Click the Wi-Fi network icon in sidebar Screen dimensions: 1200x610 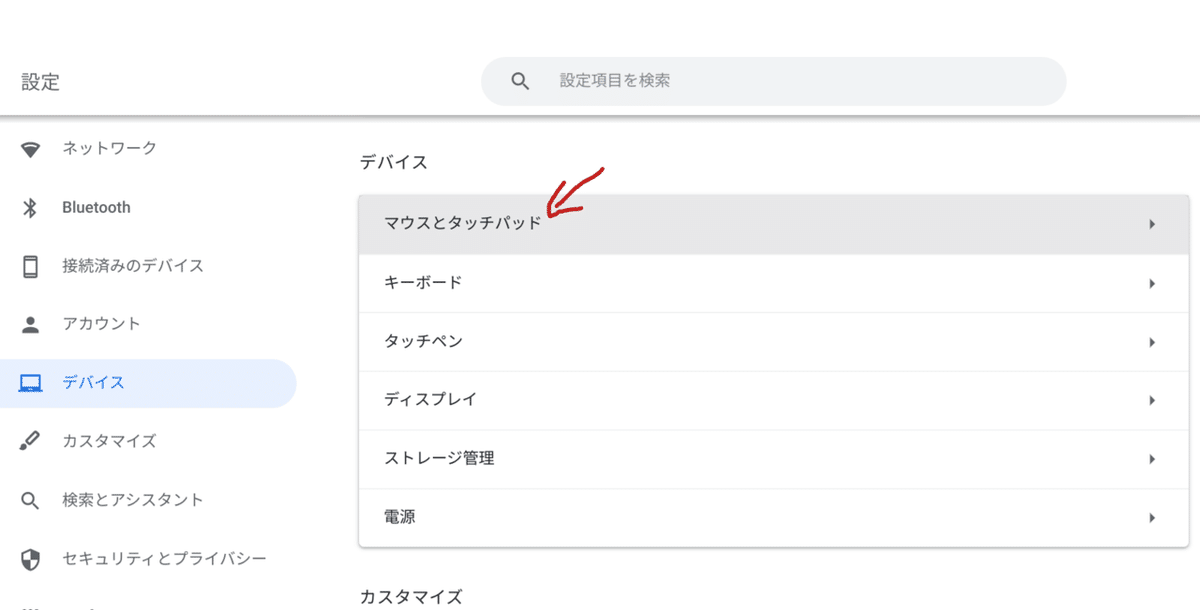pos(31,150)
